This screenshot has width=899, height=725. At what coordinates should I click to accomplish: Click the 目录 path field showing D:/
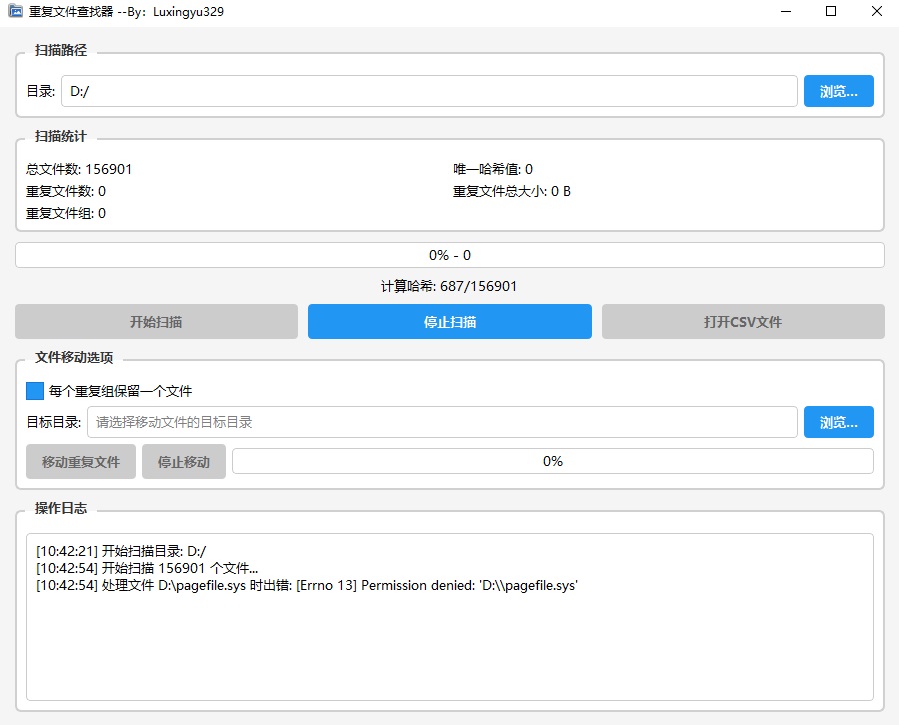(428, 91)
